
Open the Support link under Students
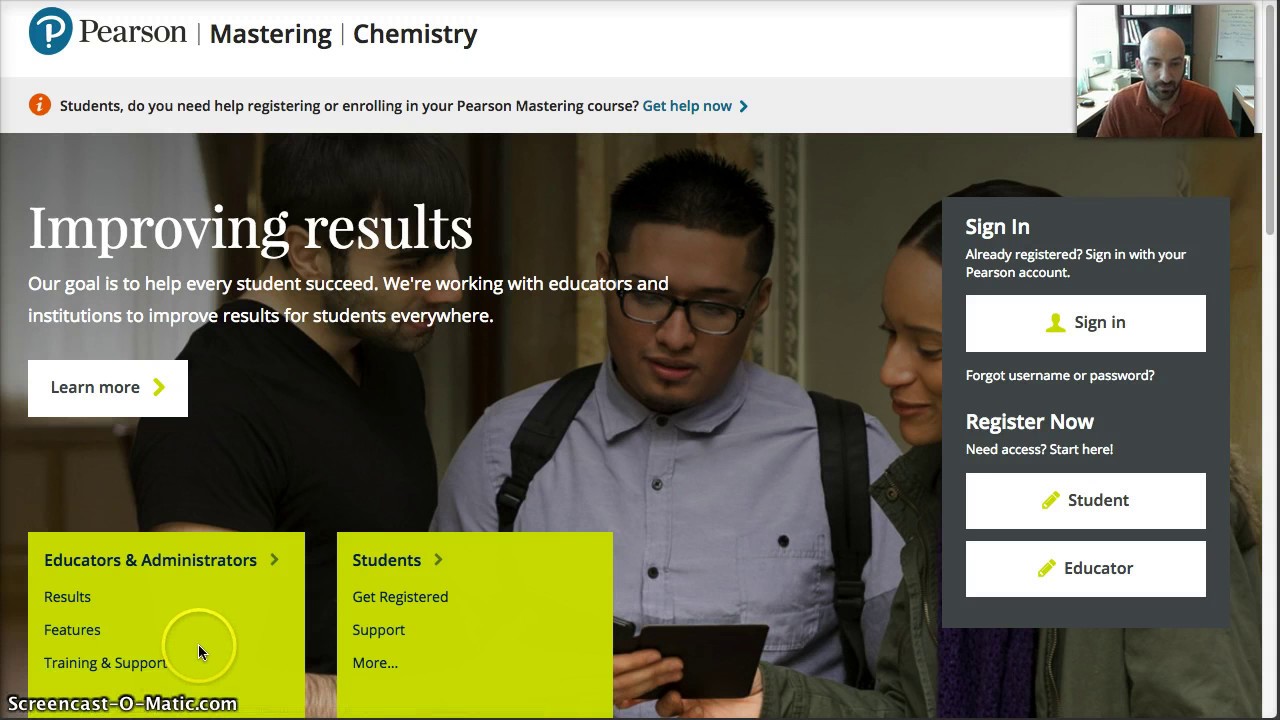tap(378, 630)
